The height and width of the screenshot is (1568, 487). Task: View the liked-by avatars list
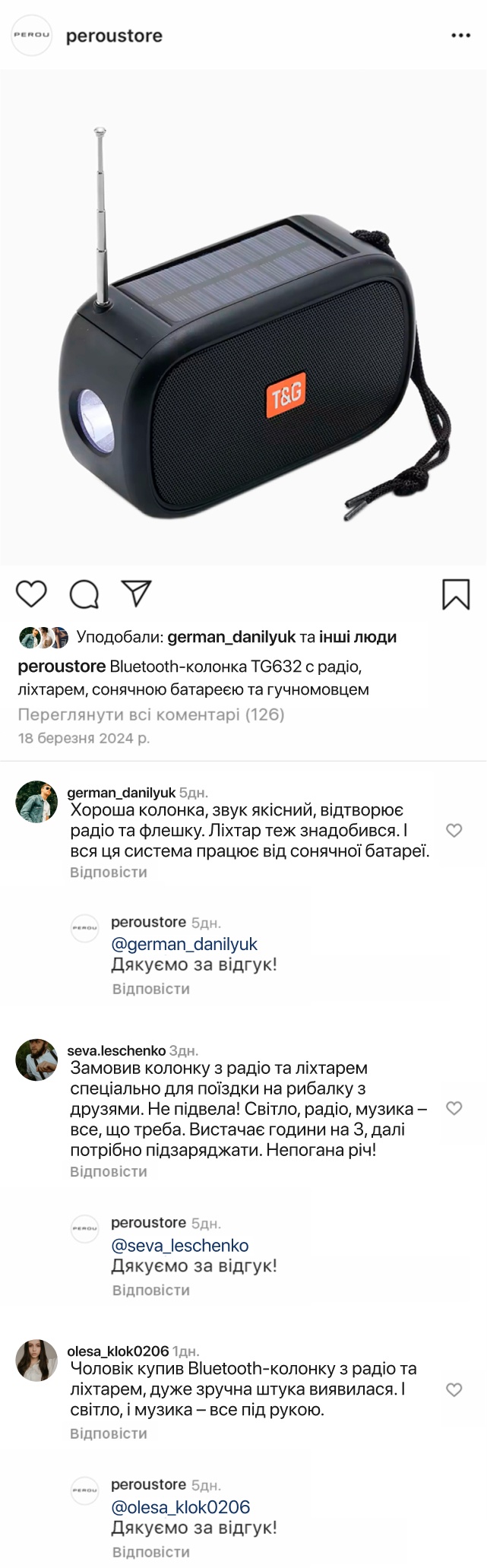coord(44,638)
